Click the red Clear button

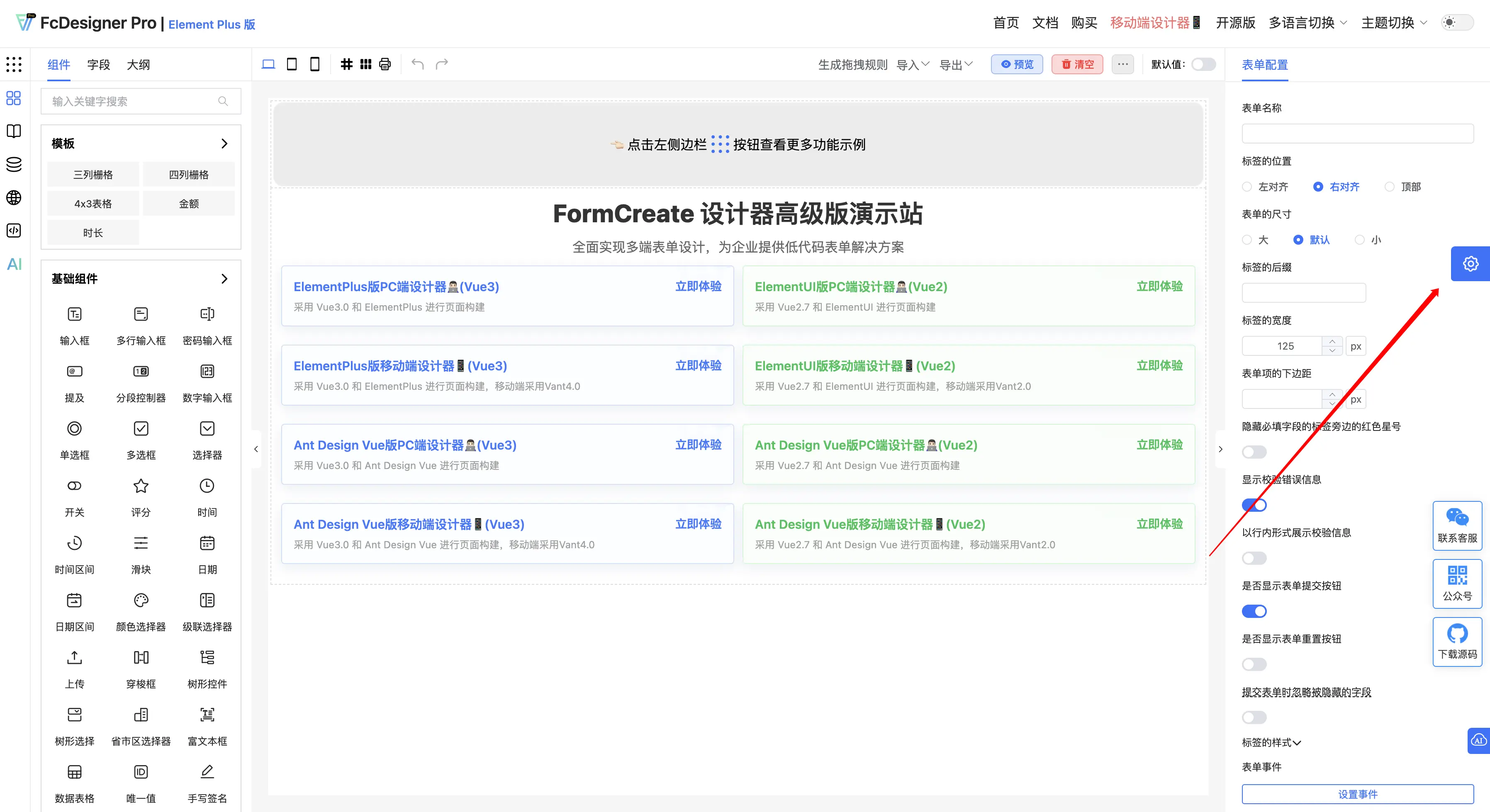tap(1077, 64)
